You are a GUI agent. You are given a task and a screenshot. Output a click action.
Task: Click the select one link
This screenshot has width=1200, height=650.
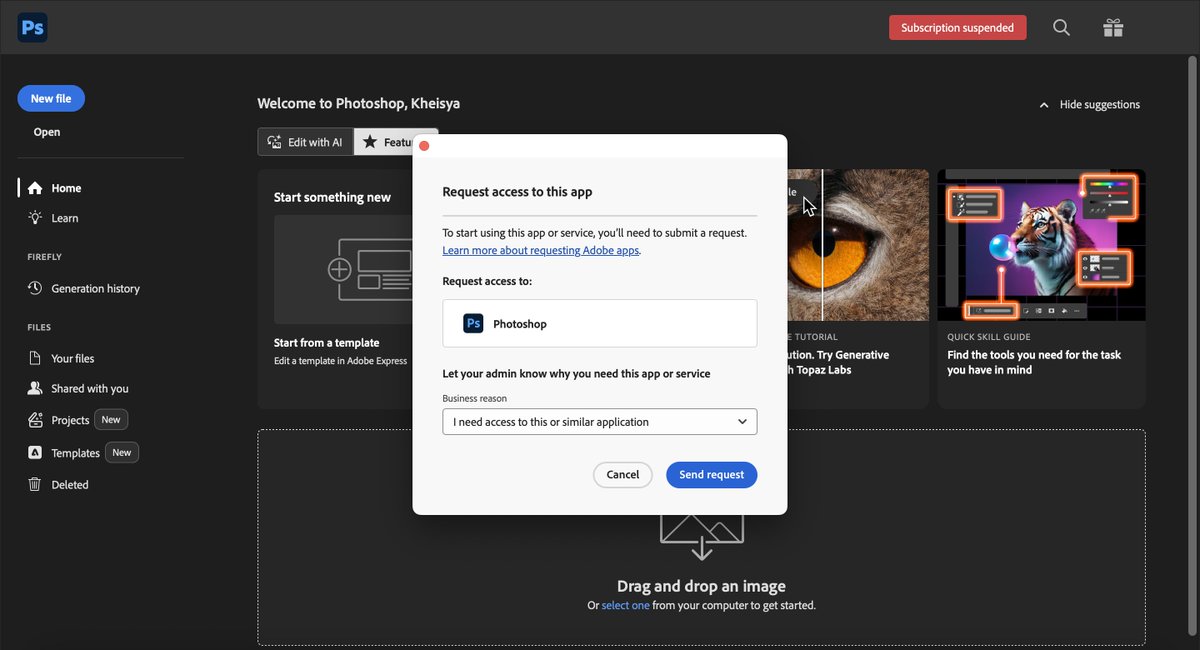click(x=626, y=605)
